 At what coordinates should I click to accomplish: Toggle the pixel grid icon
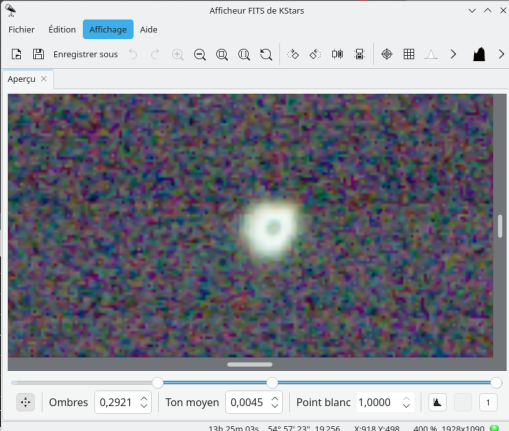(409, 54)
